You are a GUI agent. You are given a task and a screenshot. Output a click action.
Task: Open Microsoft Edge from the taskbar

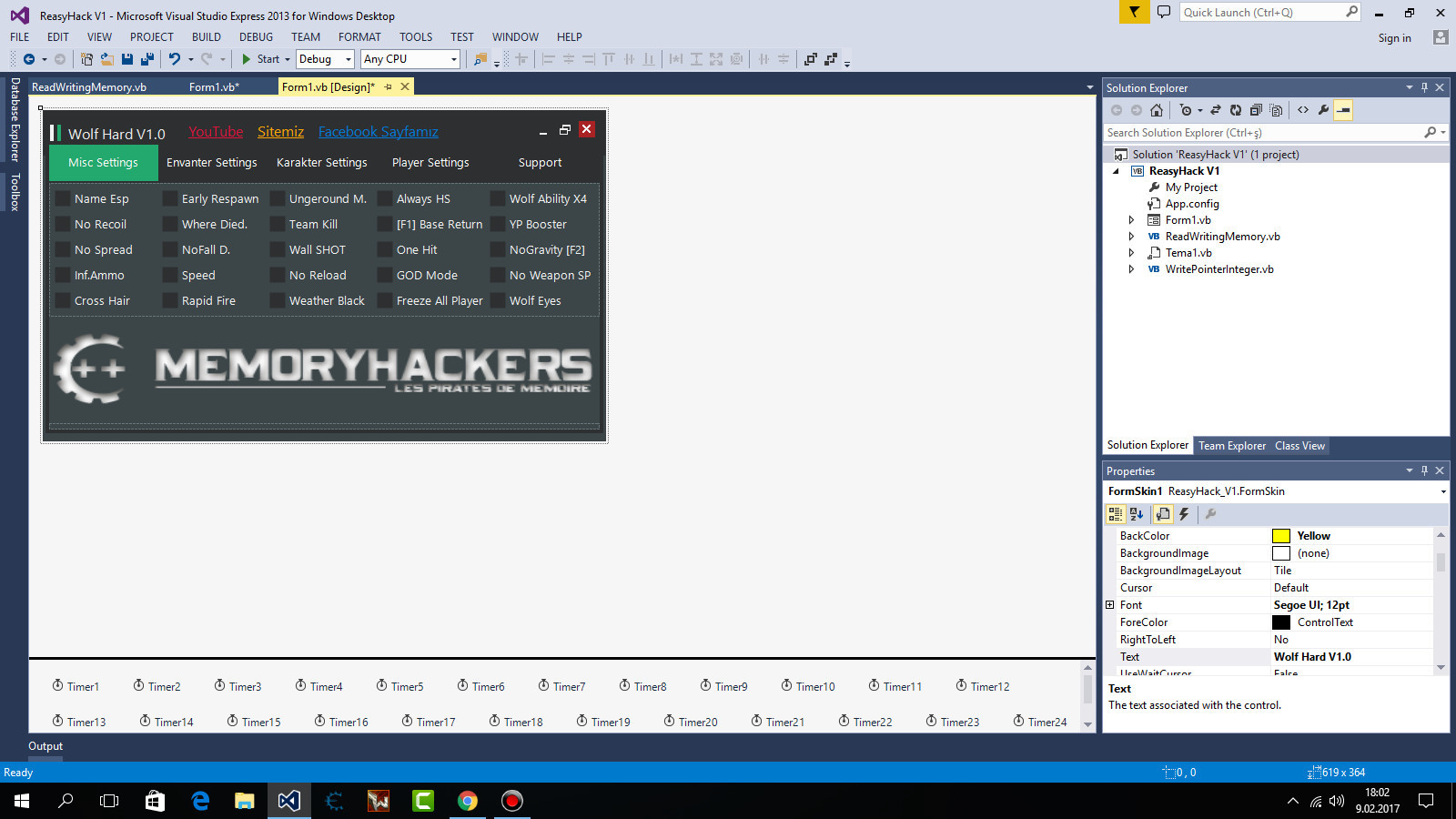click(200, 801)
